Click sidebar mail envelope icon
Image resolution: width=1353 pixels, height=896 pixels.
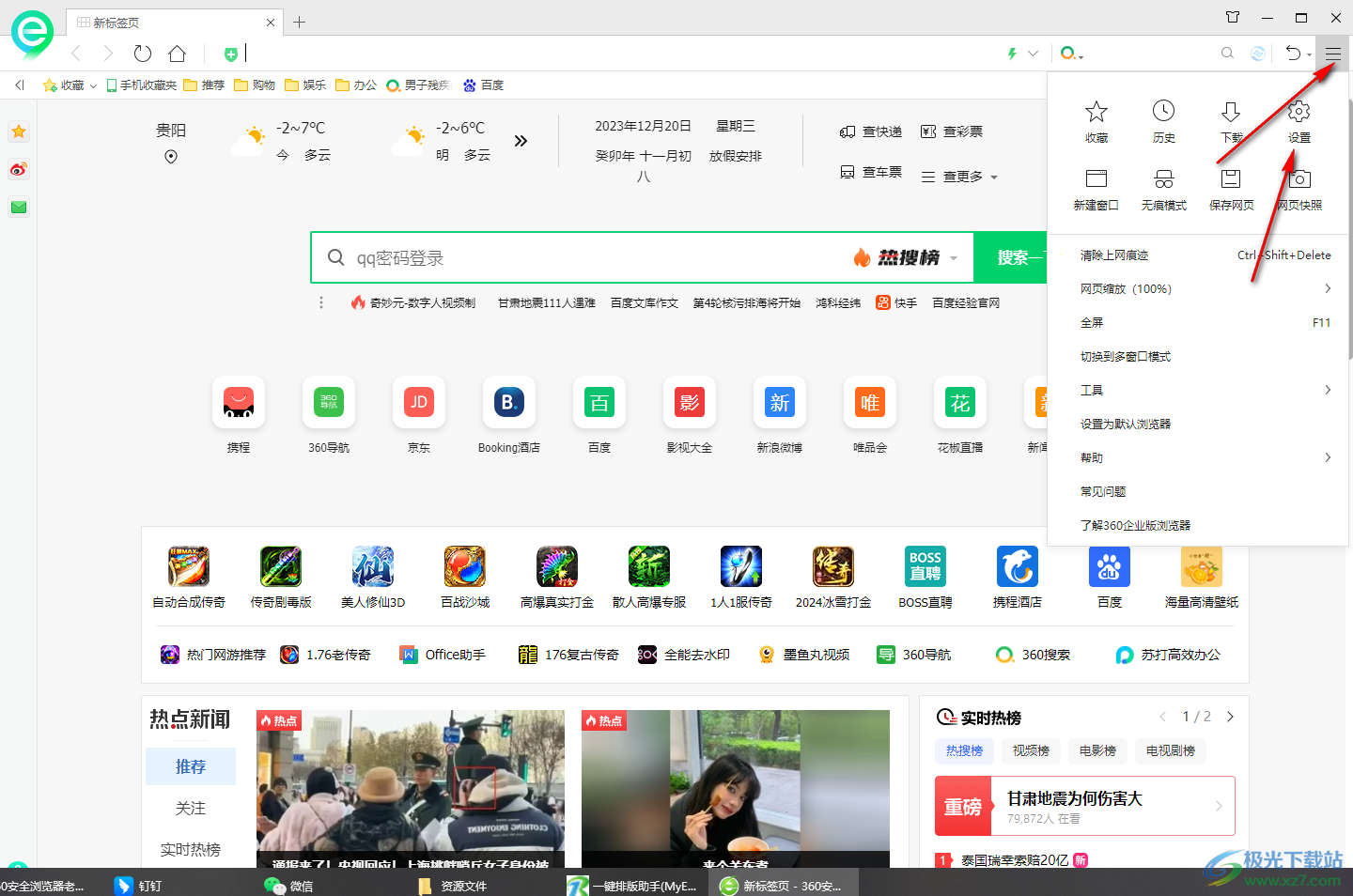[x=19, y=208]
